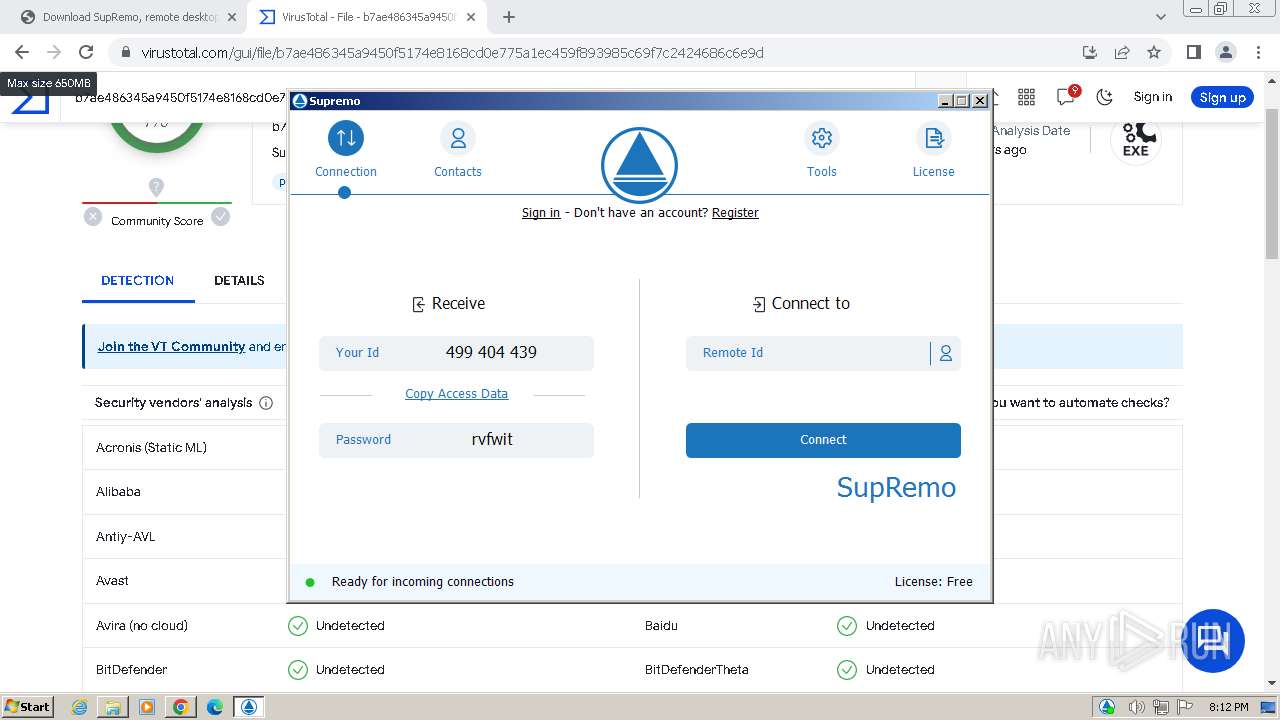Go back in Chrome
The height and width of the screenshot is (720, 1280).
(x=22, y=52)
